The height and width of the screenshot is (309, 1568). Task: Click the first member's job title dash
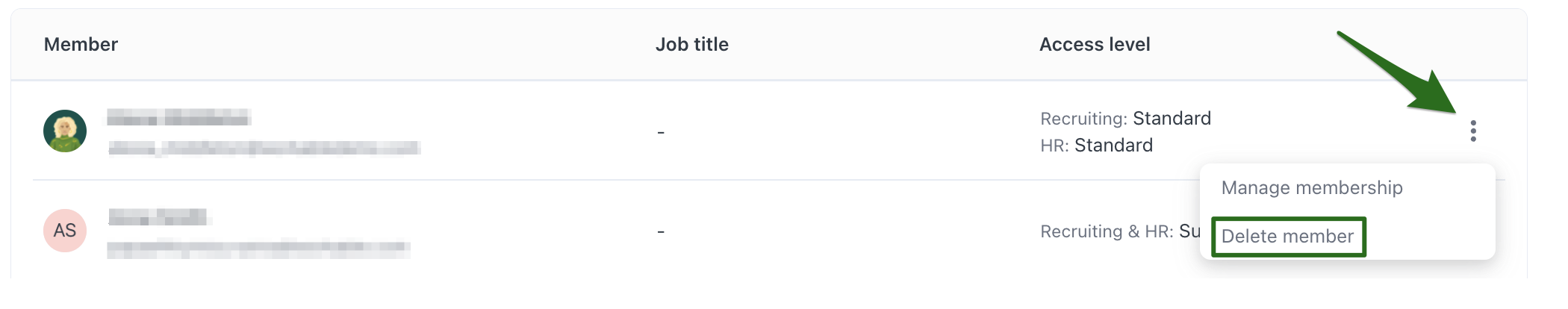(x=661, y=133)
